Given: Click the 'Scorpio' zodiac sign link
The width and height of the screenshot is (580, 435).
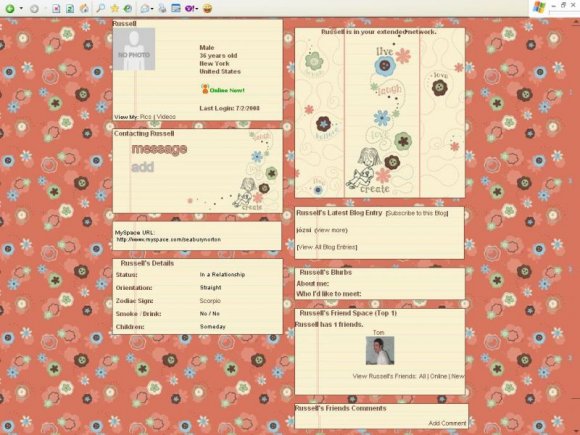Looking at the screenshot, I should [x=210, y=301].
